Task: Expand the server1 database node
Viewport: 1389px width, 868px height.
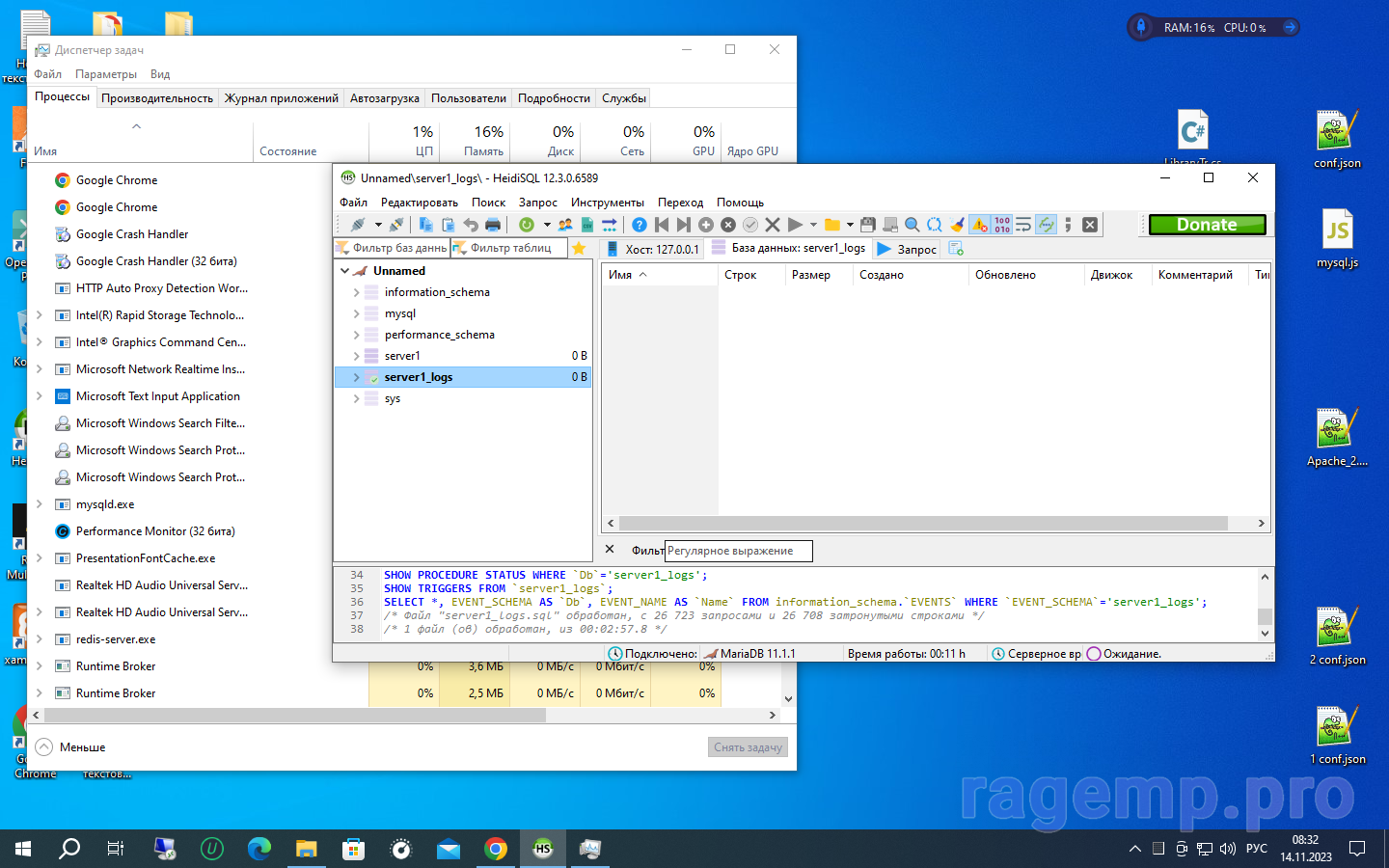Action: (356, 356)
